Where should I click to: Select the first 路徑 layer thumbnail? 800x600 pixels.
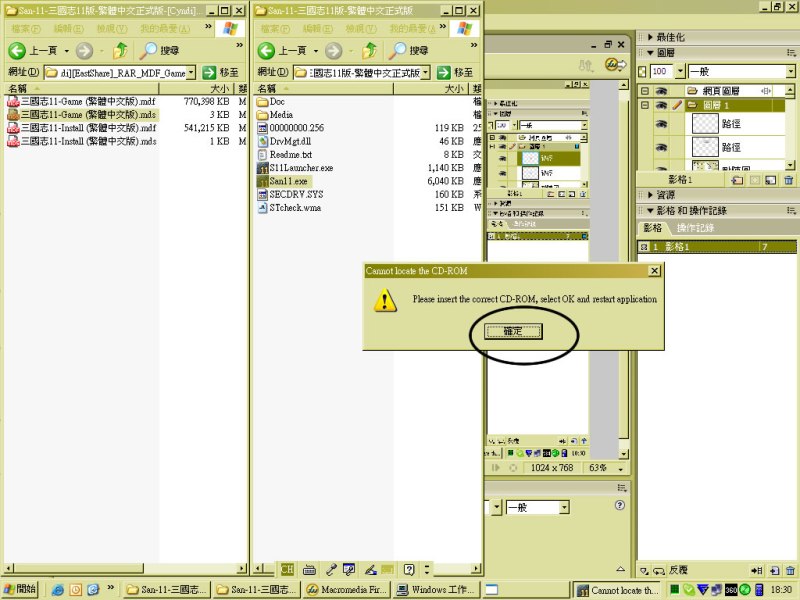pyautogui.click(x=705, y=123)
